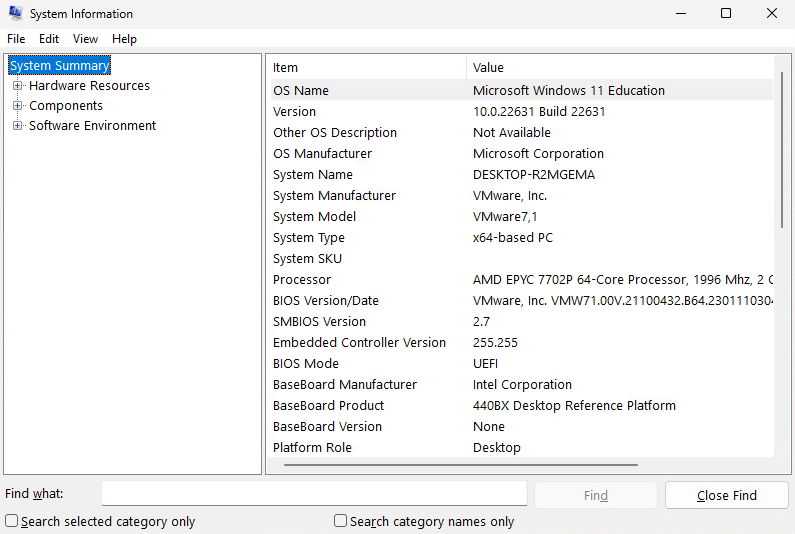Click the Item column header

pos(368,67)
